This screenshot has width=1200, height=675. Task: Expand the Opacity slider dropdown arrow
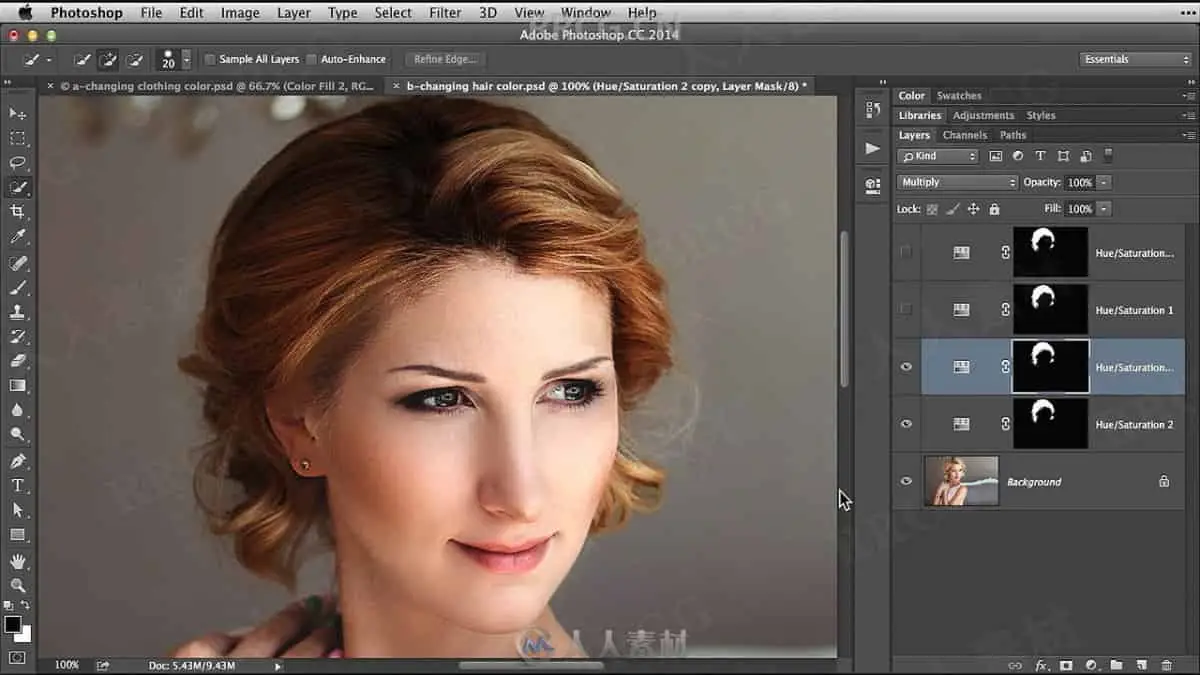tap(1104, 183)
